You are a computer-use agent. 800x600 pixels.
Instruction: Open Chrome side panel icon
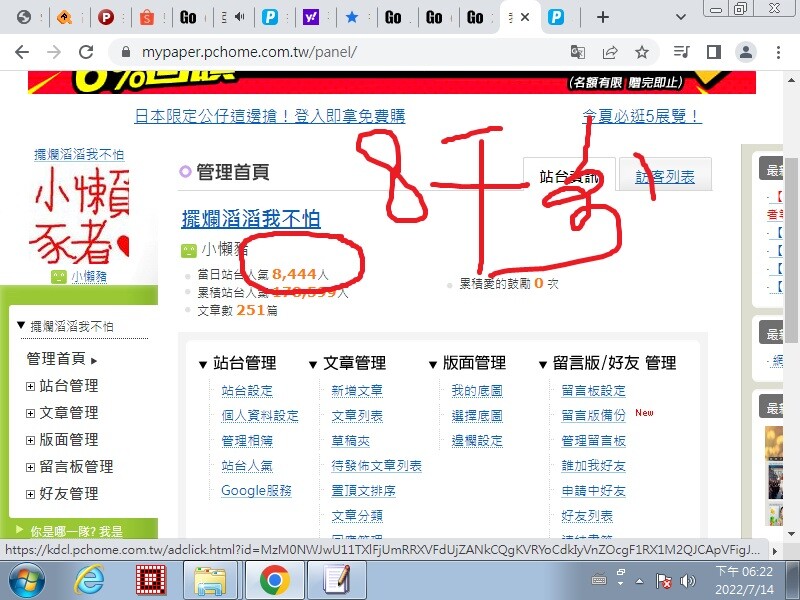pos(714,52)
